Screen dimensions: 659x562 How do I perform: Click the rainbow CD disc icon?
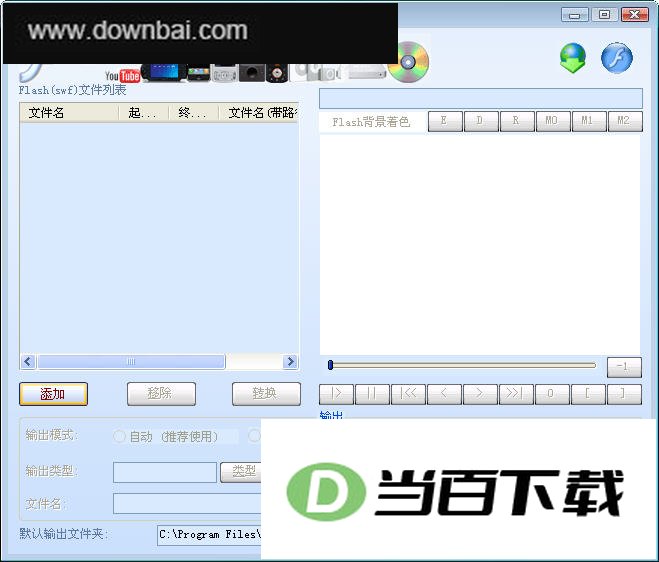coord(408,62)
